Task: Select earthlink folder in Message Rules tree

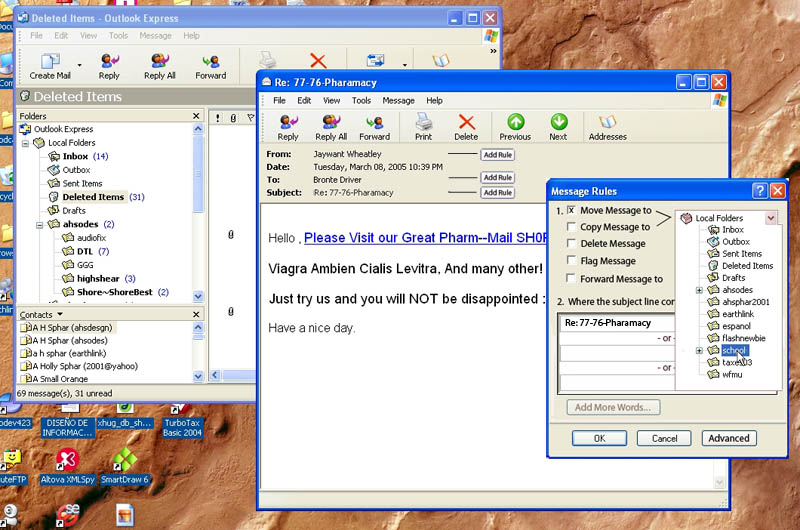Action: click(x=731, y=314)
